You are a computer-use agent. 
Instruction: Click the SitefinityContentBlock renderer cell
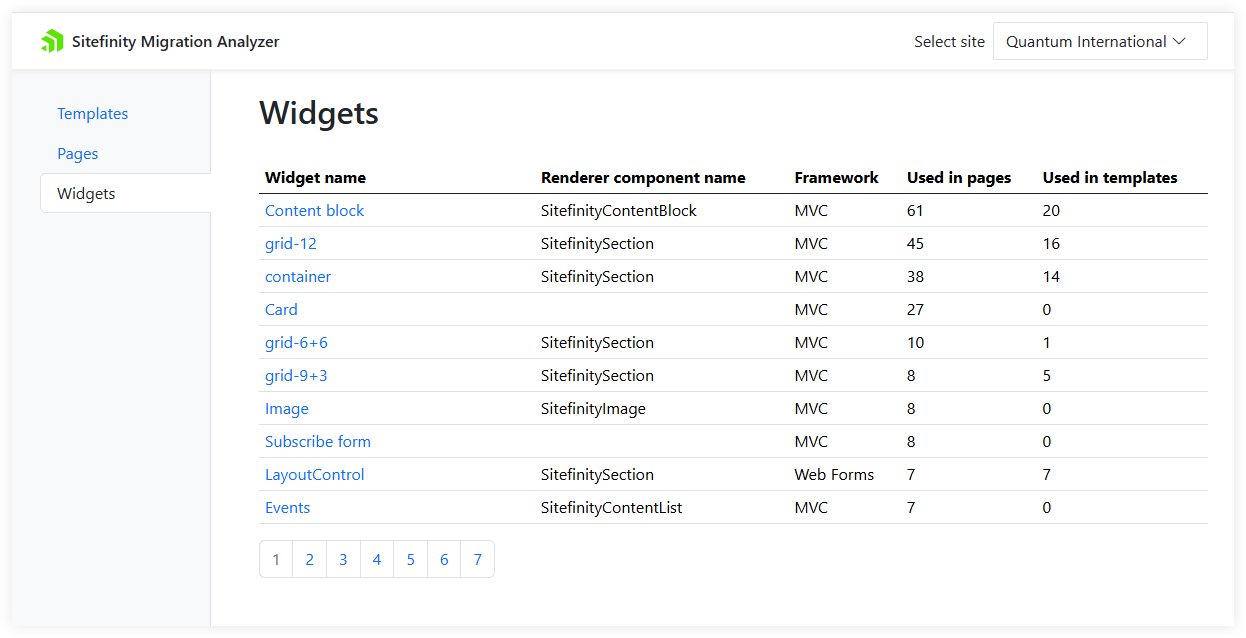pyautogui.click(x=619, y=210)
